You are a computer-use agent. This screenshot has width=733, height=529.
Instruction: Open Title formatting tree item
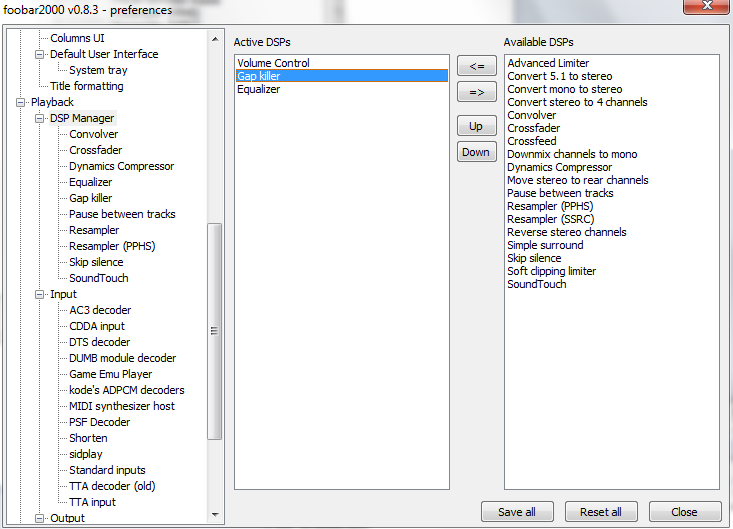coord(87,86)
